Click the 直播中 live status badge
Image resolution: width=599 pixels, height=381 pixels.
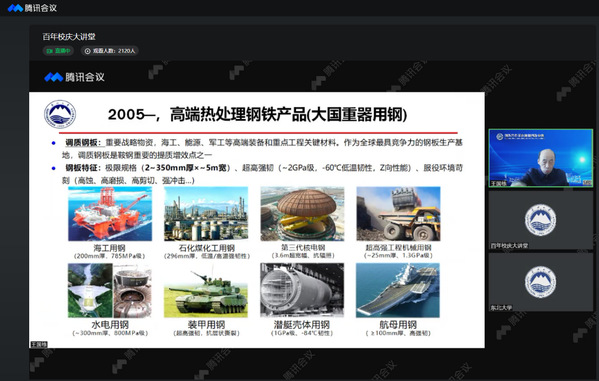tap(58, 51)
